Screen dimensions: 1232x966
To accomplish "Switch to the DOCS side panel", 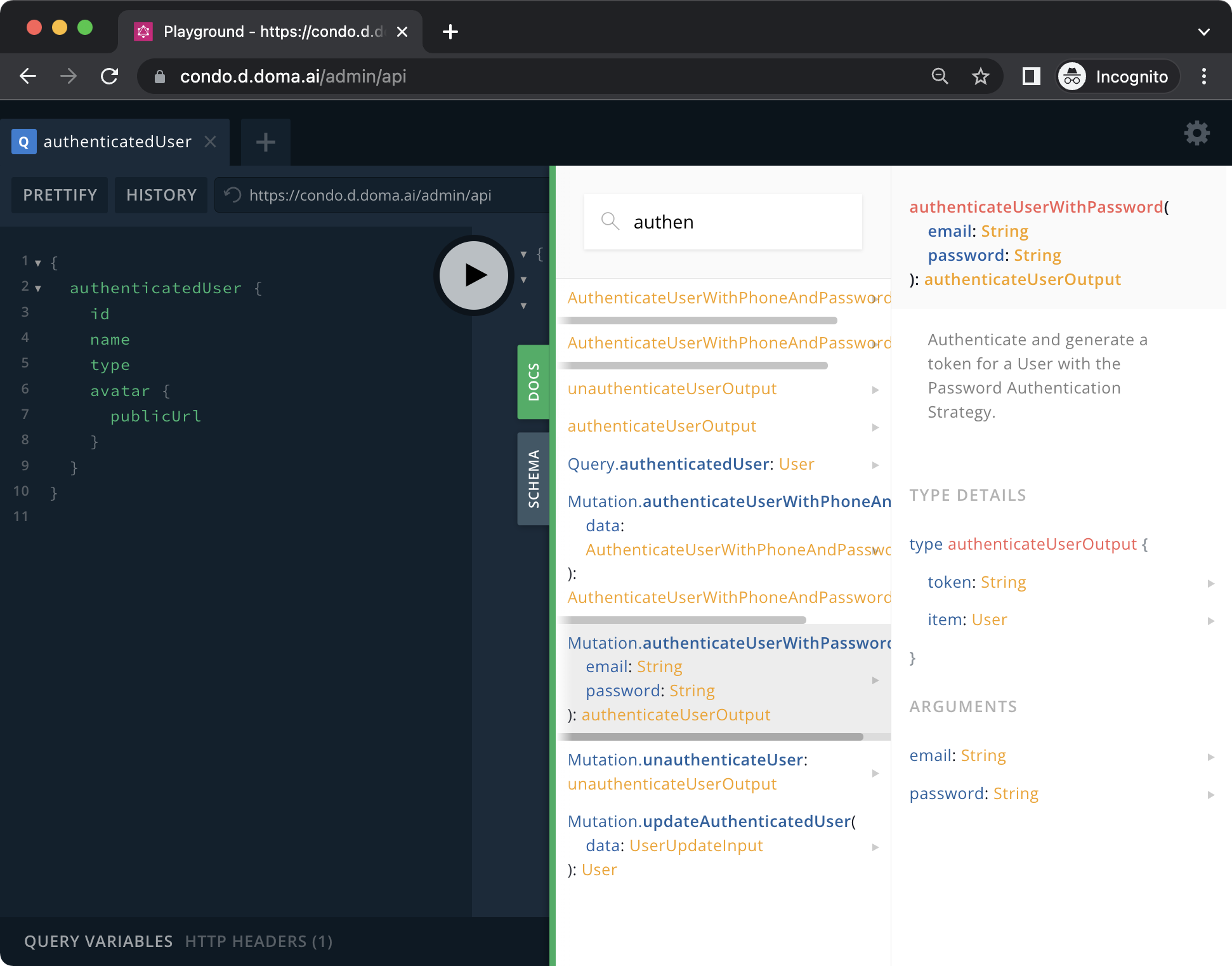I will tap(533, 382).
